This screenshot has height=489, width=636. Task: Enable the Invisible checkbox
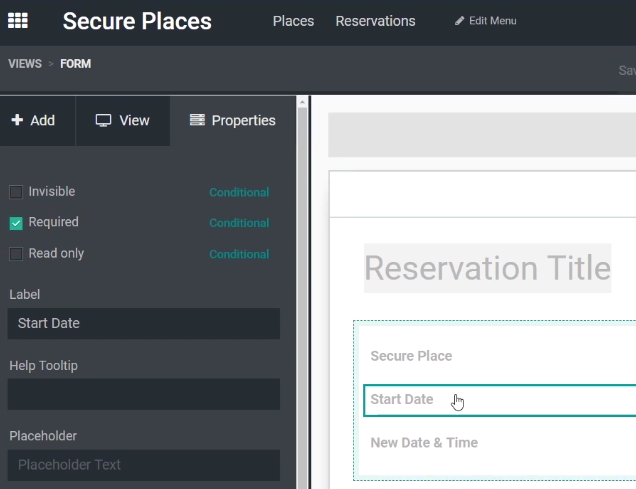tap(16, 192)
